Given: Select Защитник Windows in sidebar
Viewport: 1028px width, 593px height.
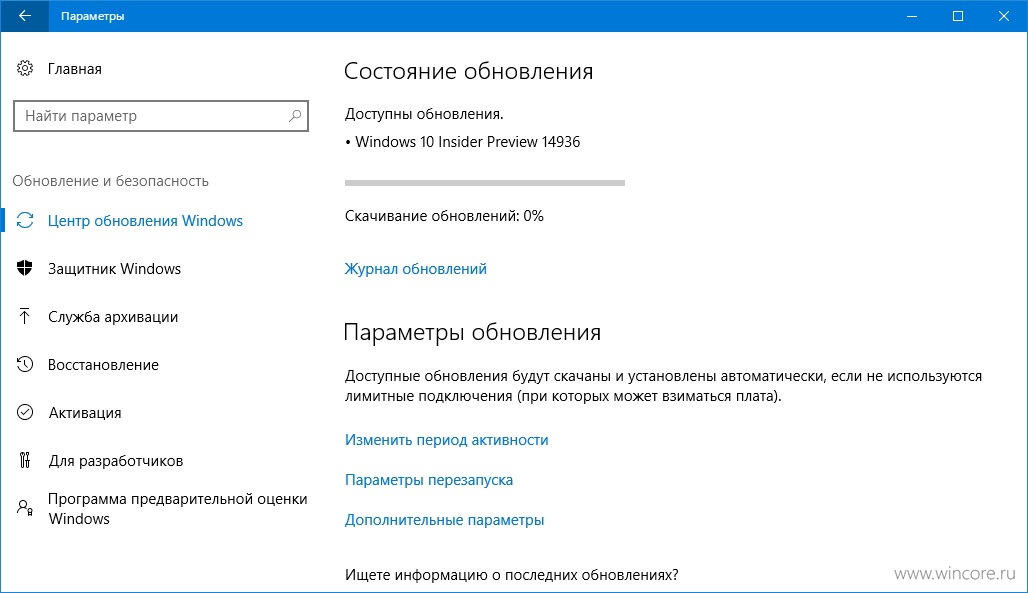Looking at the screenshot, I should click(114, 268).
